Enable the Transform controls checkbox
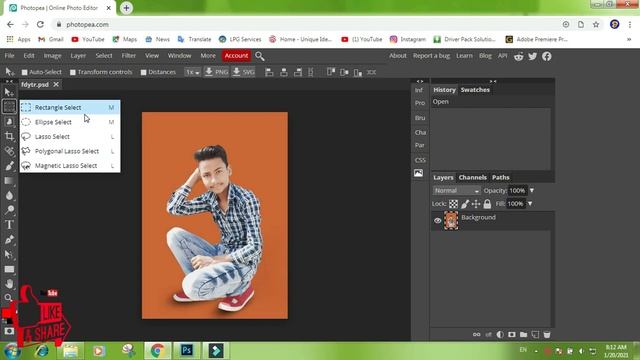This screenshot has height=360, width=640. coord(73,72)
